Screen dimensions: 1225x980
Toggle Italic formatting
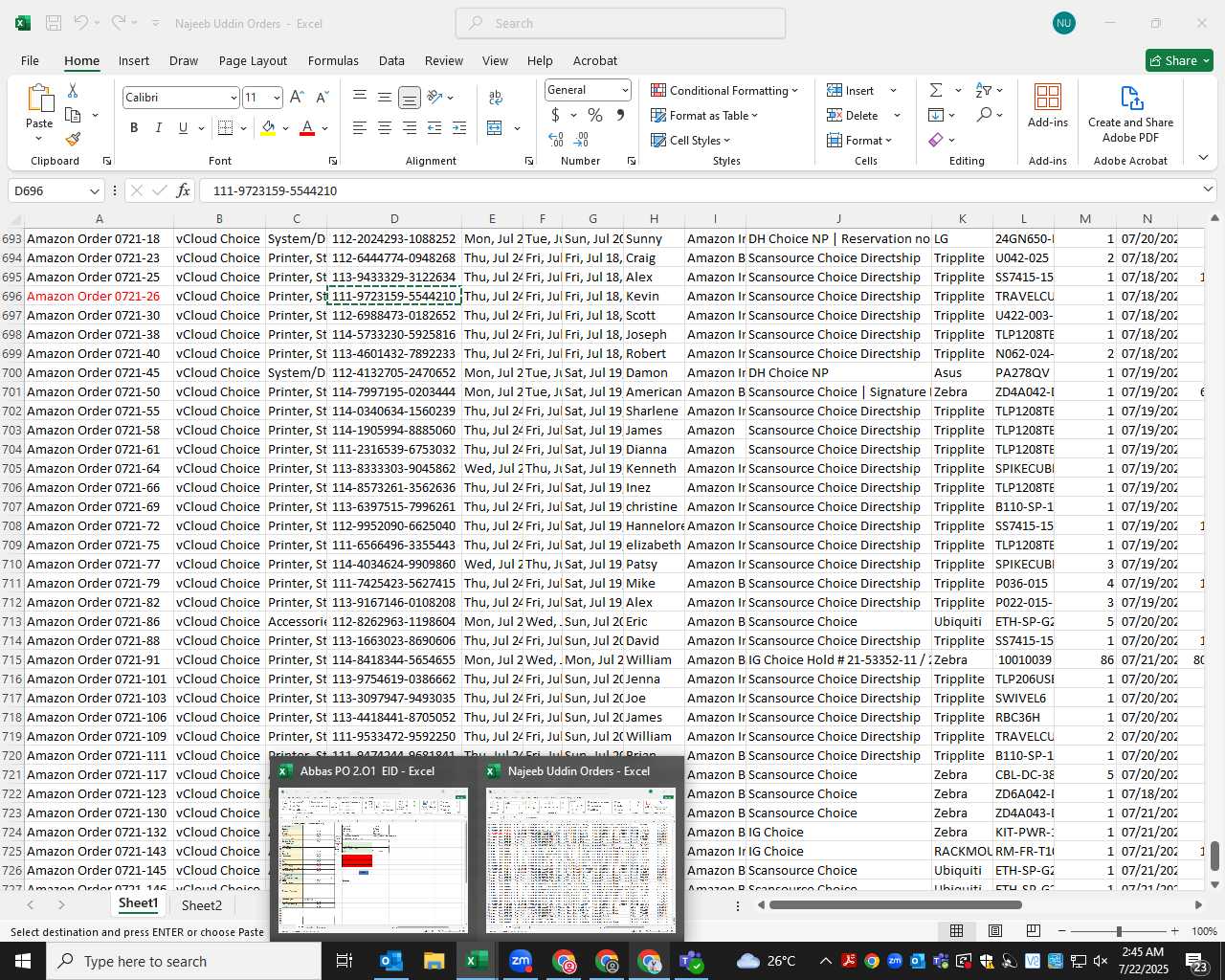(158, 127)
